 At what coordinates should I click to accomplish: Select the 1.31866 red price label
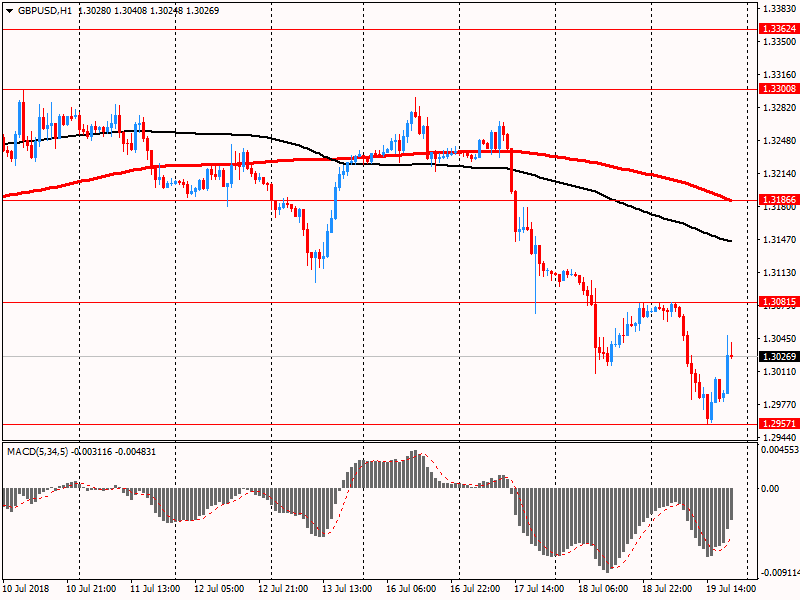779,199
